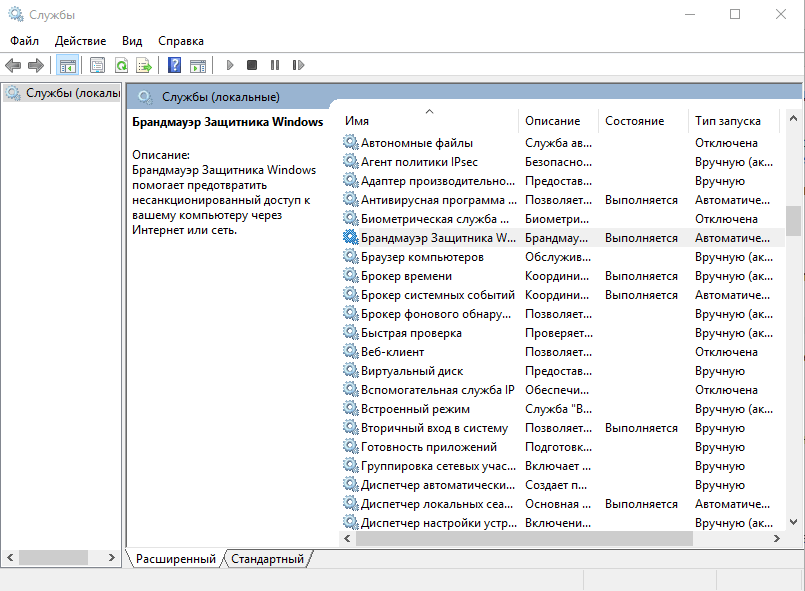Click Службы (локальные) panel header

click(221, 97)
